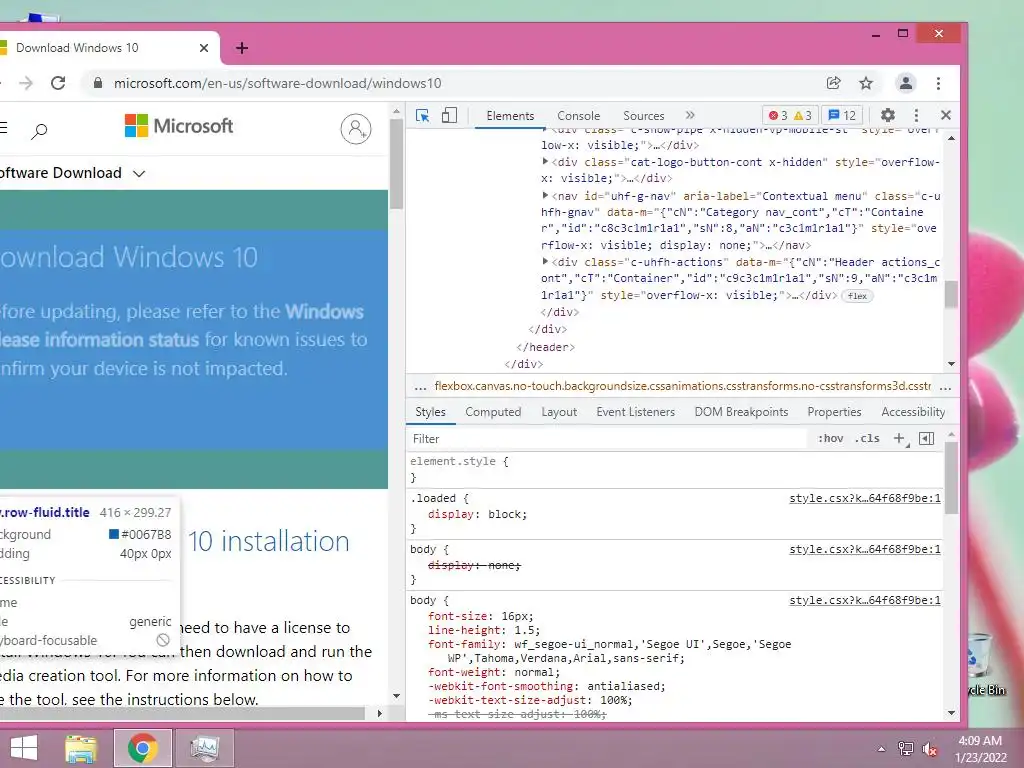Reload the page in Chrome
The width and height of the screenshot is (1024, 768).
click(58, 83)
